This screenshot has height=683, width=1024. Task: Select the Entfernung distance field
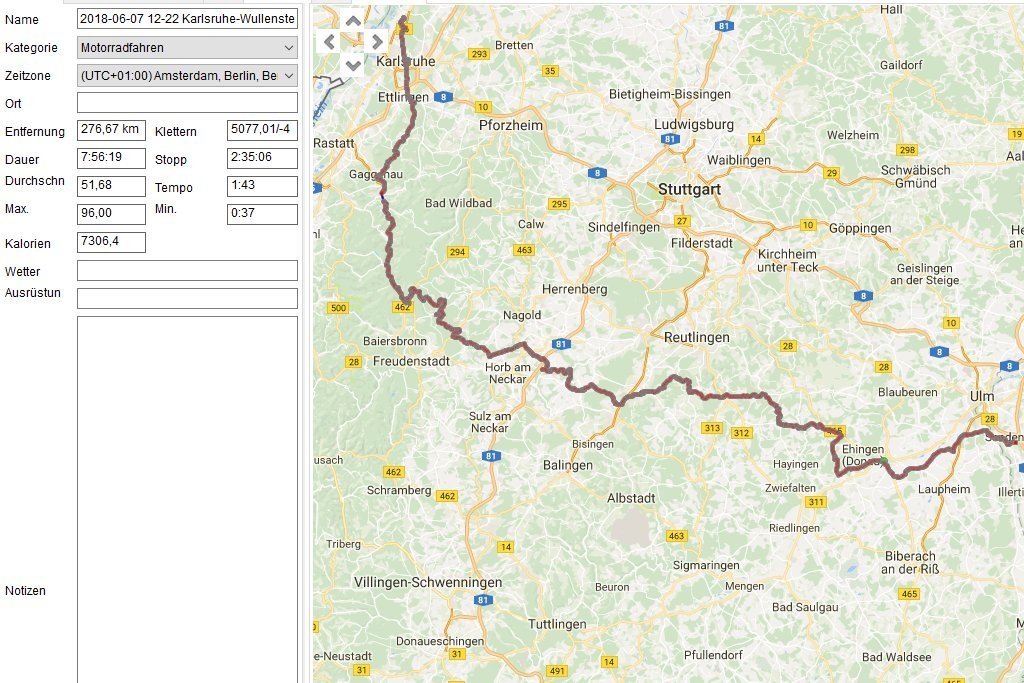click(111, 130)
